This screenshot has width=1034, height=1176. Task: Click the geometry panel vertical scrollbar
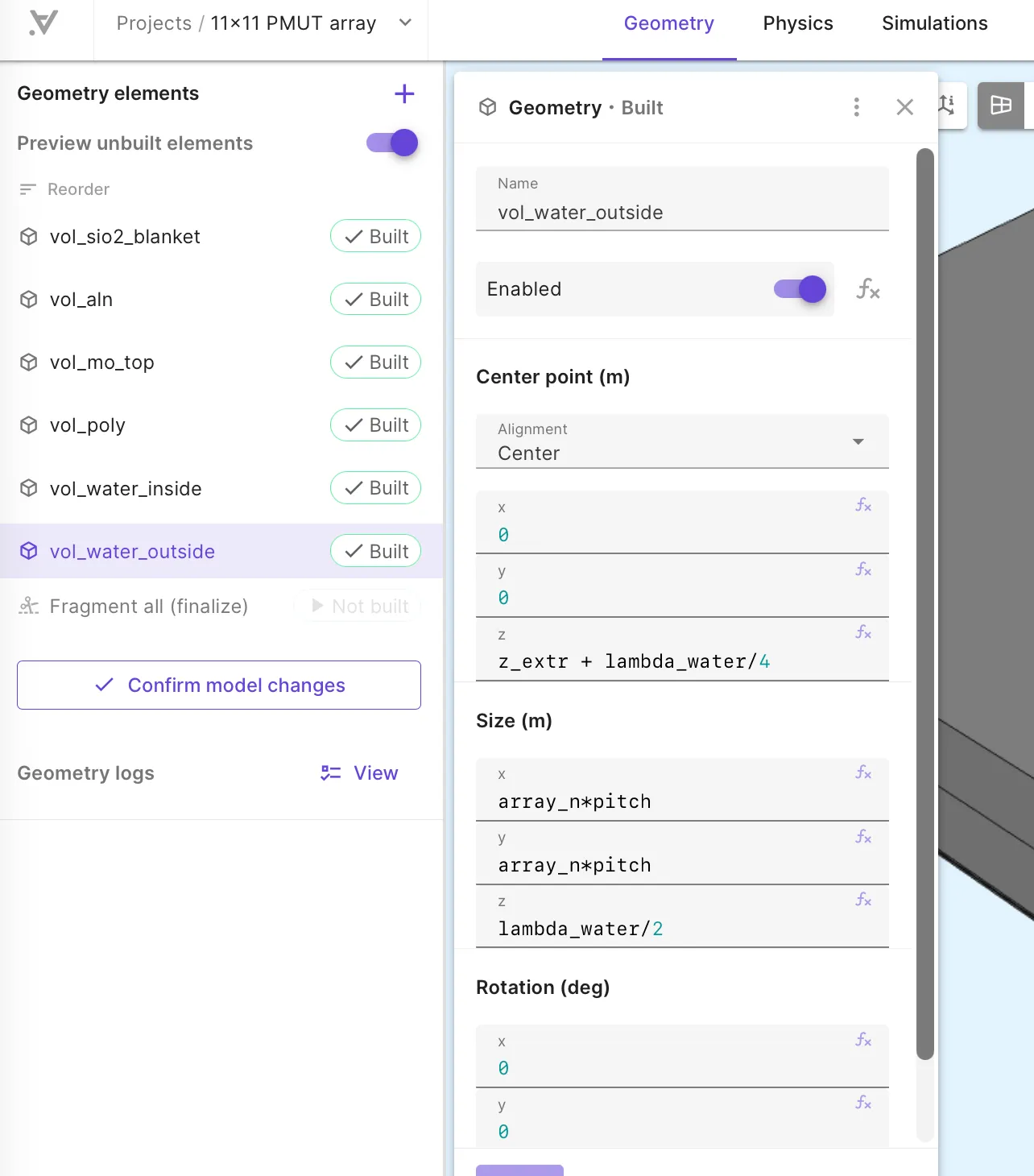coord(925,604)
